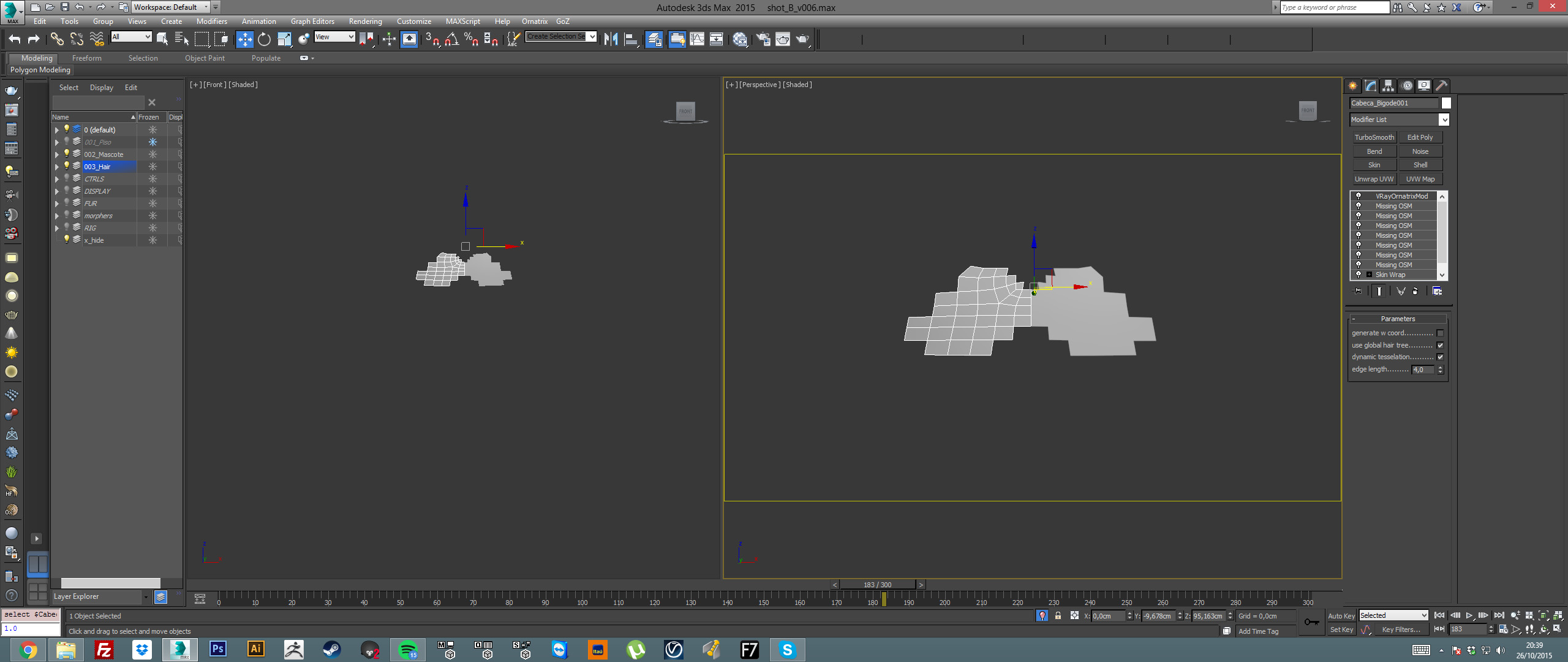Image resolution: width=1568 pixels, height=662 pixels.
Task: Click the Cabeca_Bigode001 object name field
Action: [x=1393, y=103]
